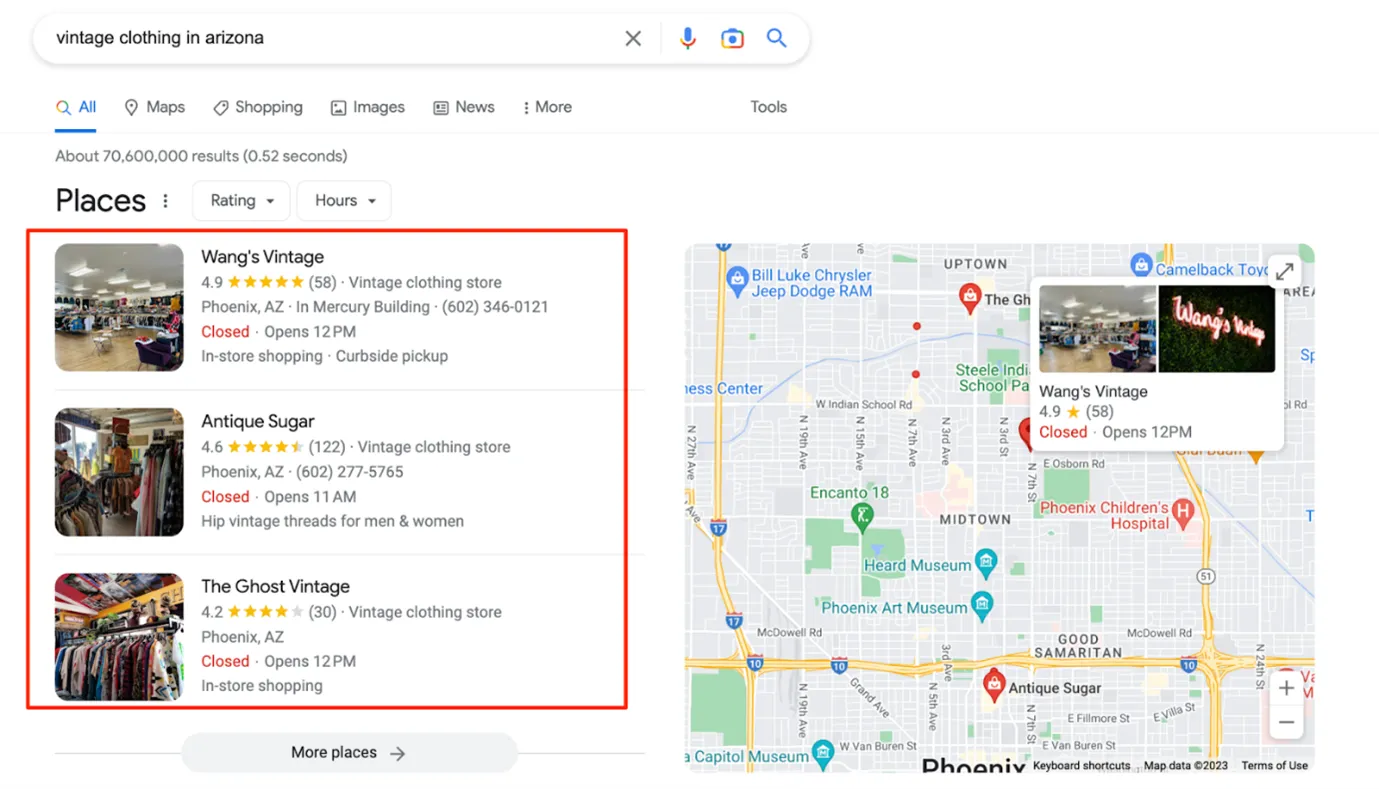This screenshot has width=1379, height=789.
Task: Open the Hours filter dropdown
Action: (x=343, y=200)
